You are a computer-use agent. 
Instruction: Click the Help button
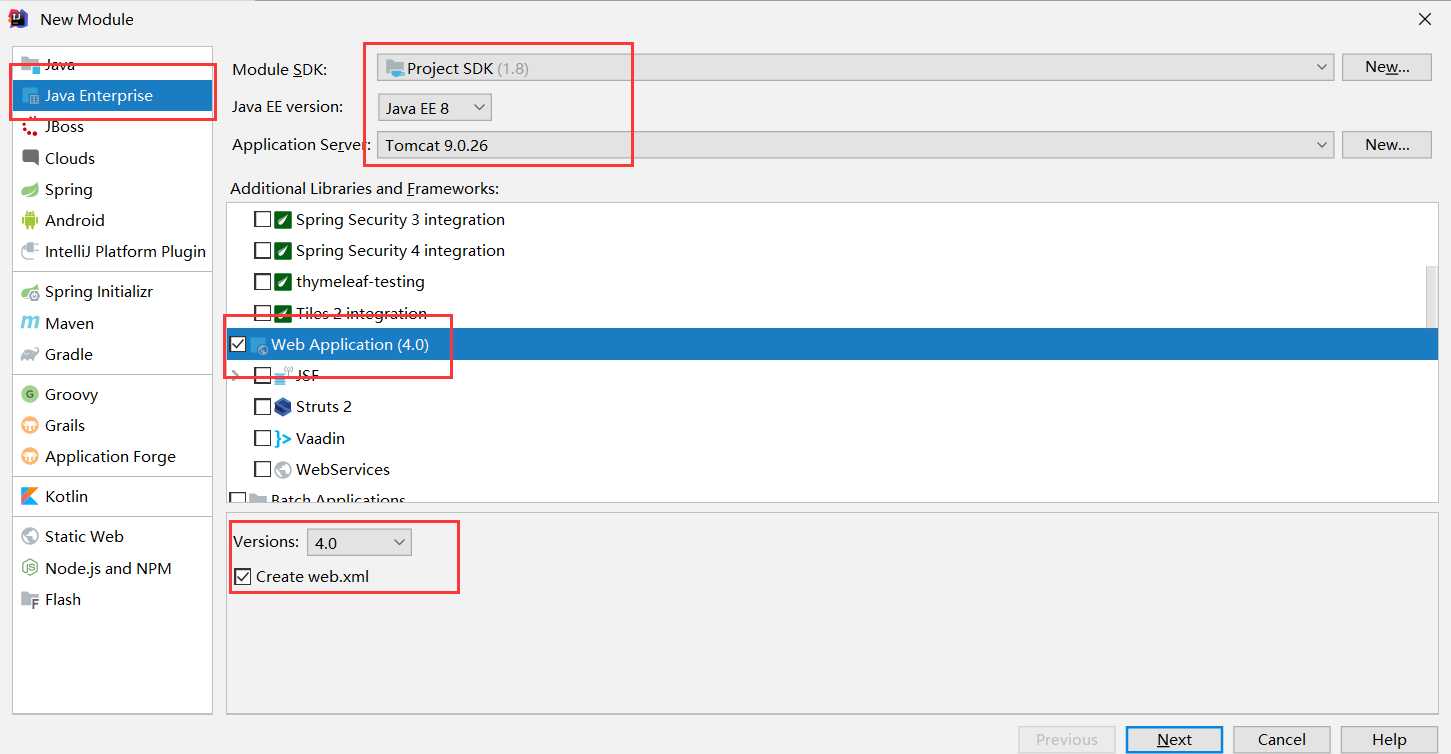(x=1389, y=740)
